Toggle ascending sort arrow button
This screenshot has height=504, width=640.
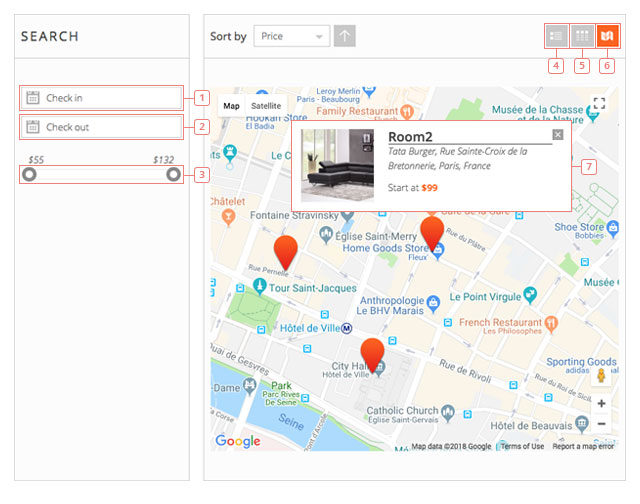pos(344,36)
